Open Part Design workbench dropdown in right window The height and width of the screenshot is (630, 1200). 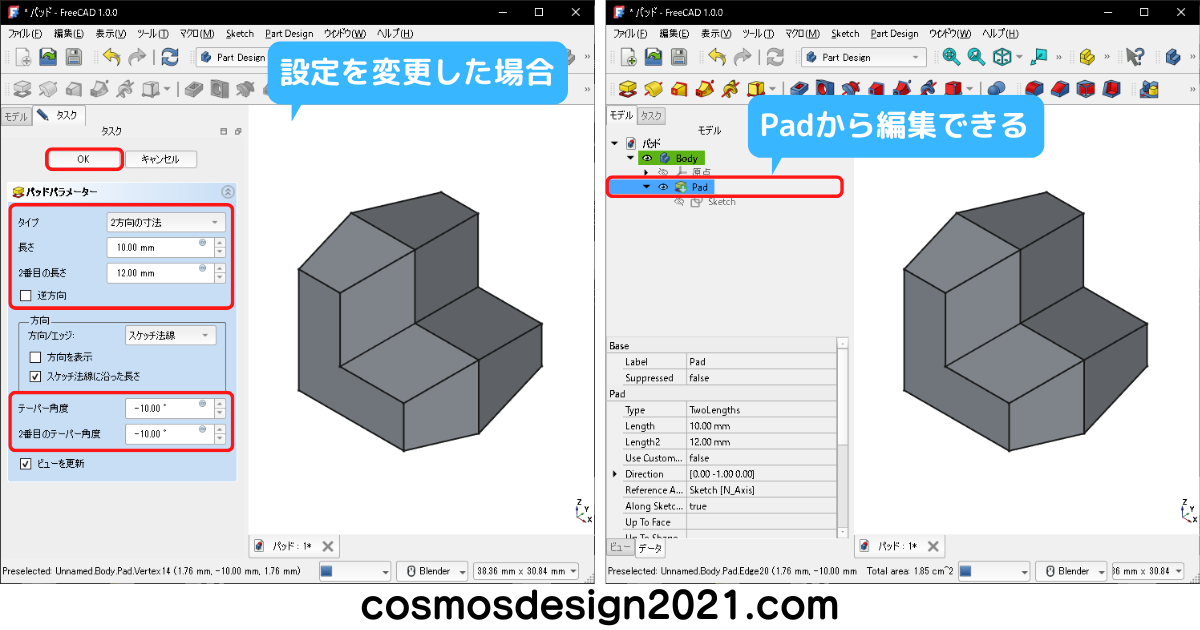(862, 58)
